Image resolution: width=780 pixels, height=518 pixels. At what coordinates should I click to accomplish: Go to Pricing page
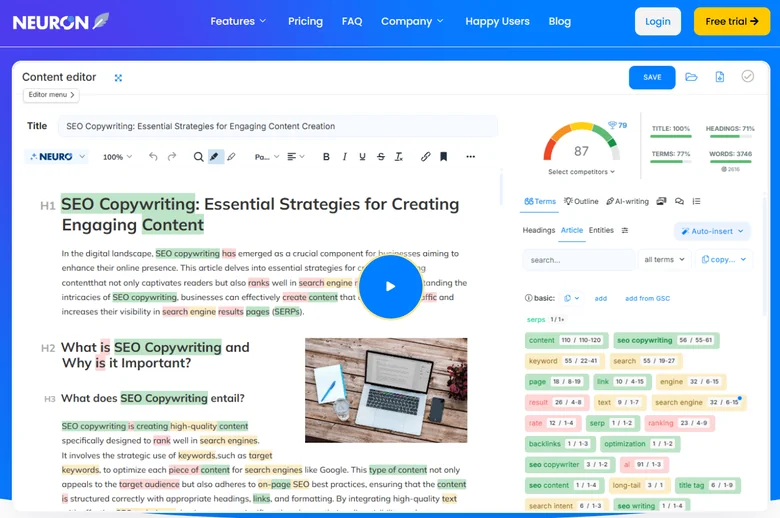[305, 21]
